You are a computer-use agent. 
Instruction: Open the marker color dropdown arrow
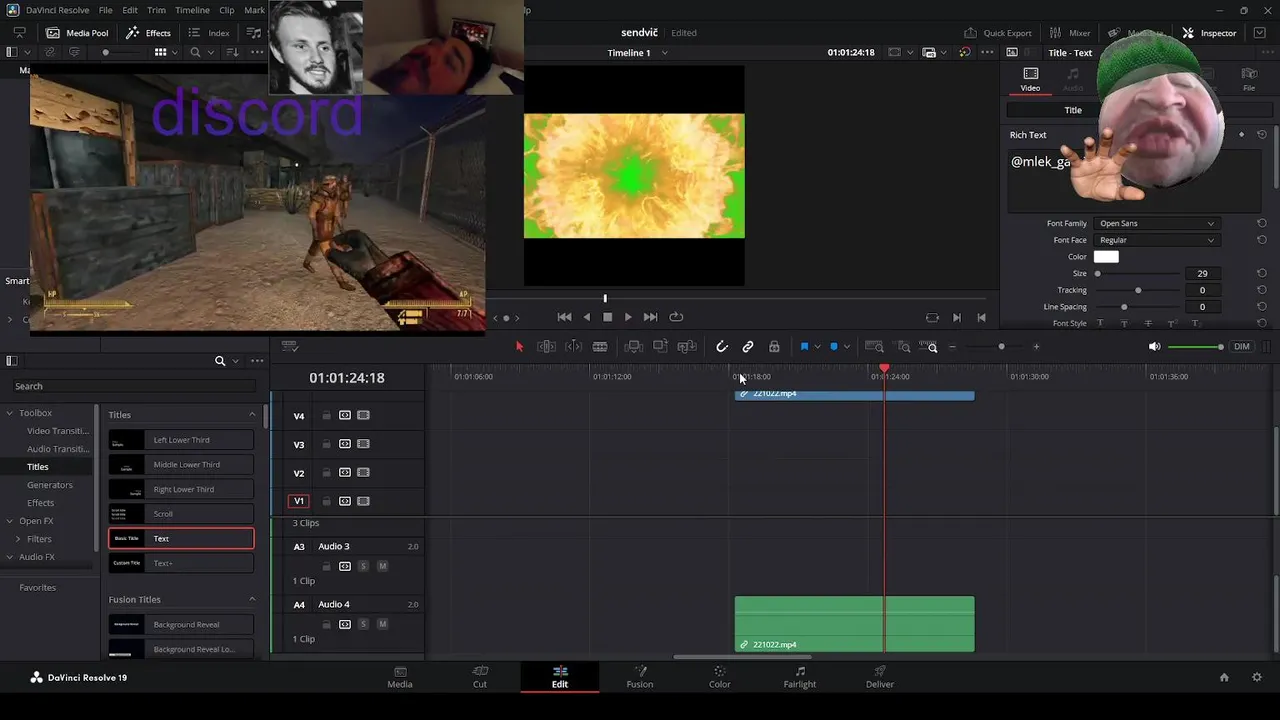click(847, 347)
